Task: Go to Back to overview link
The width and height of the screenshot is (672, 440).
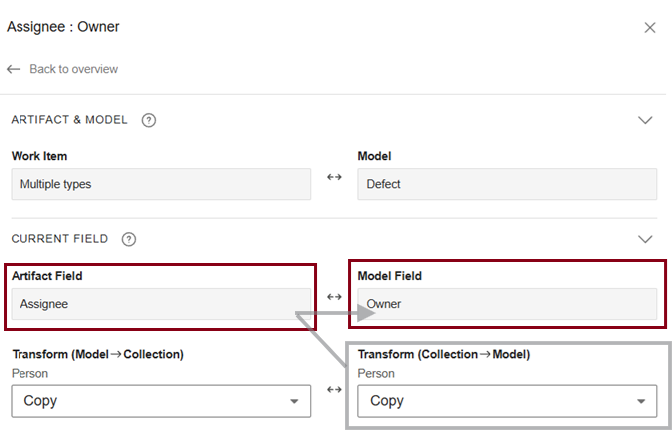Action: coord(73,69)
